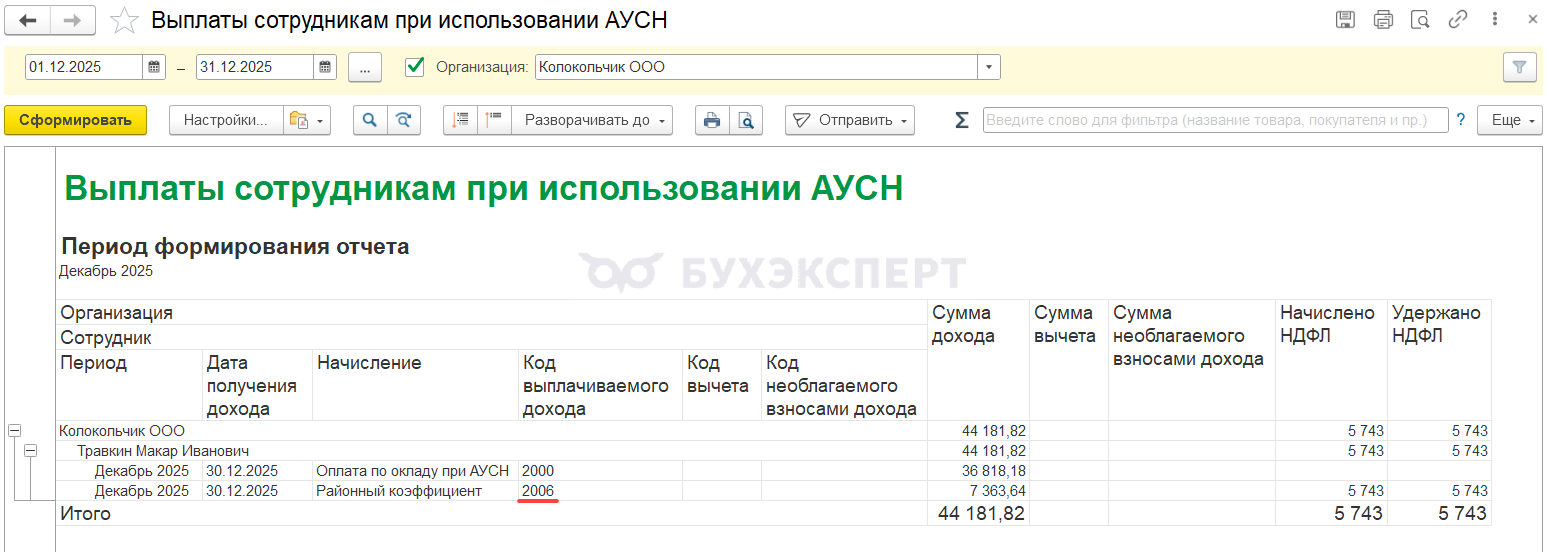Select the amount cell 36 818,18

coord(978,471)
